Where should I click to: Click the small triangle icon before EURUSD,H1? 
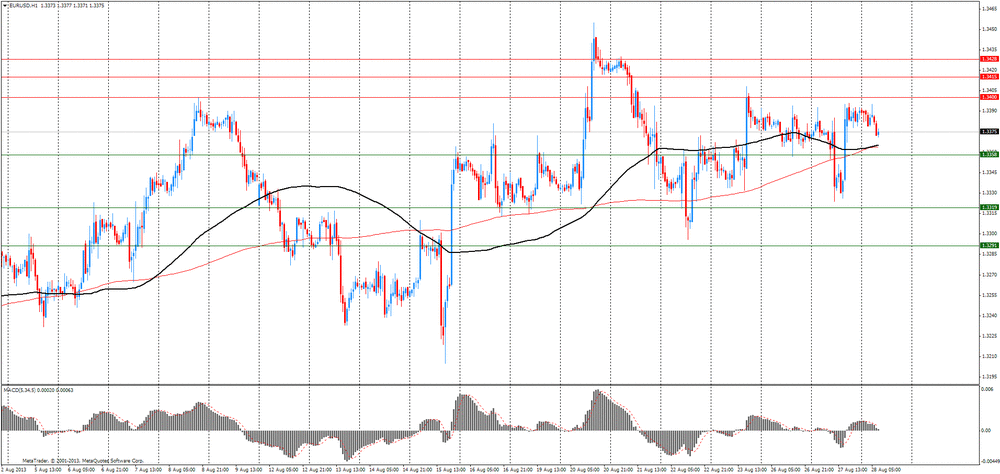click(x=3, y=5)
